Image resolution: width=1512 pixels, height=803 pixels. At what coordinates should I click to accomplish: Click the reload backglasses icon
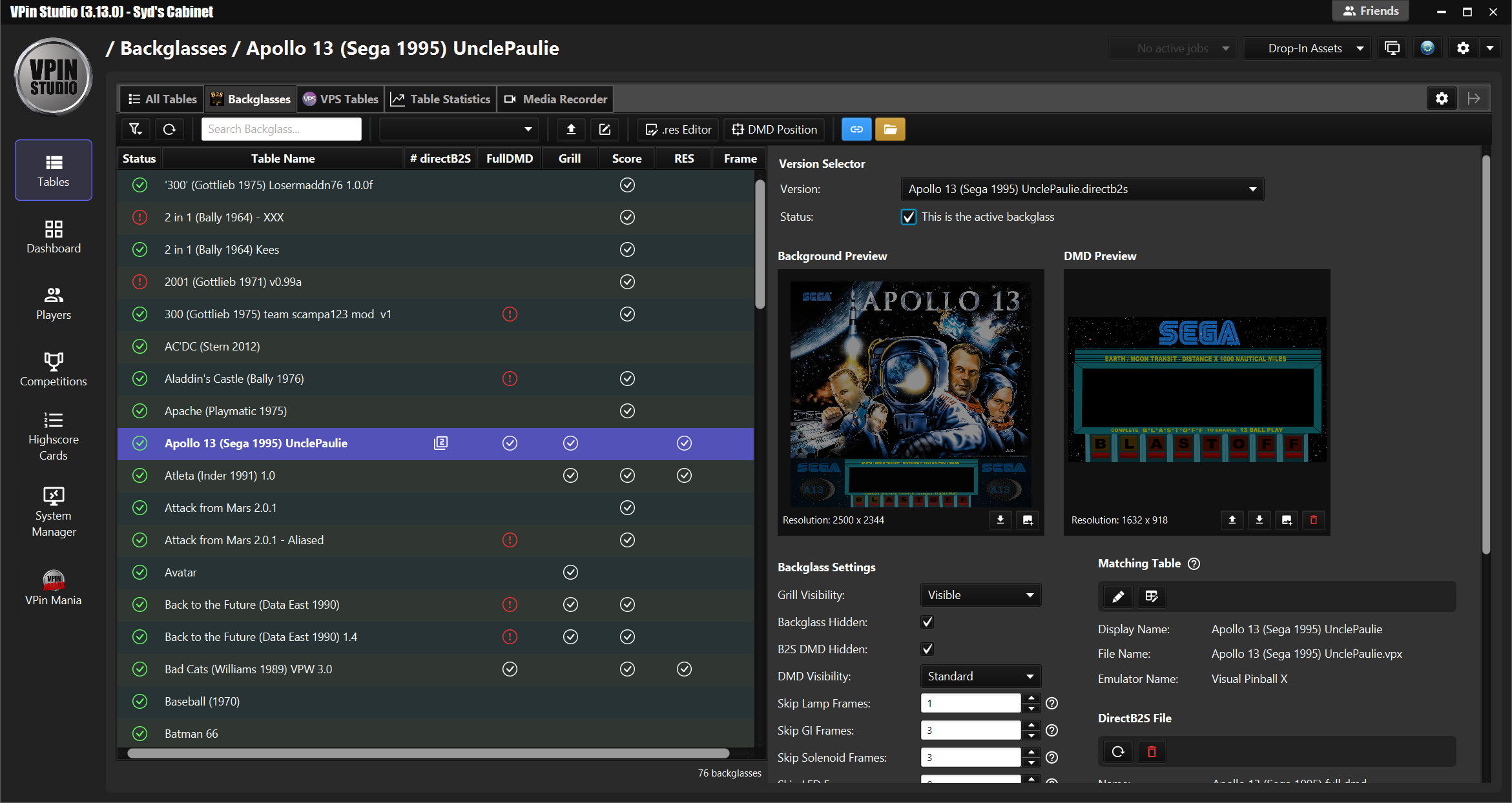(x=169, y=129)
